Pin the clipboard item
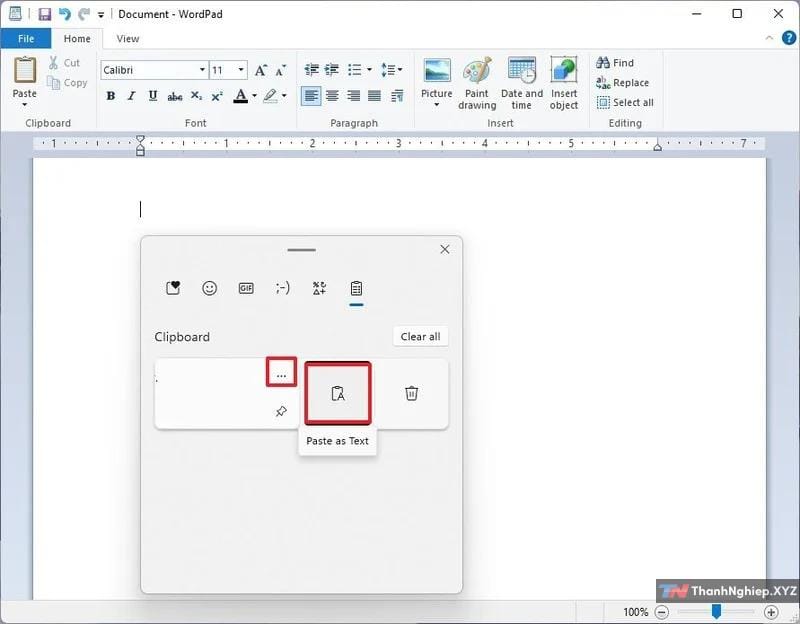The image size is (800, 624). coord(281,411)
